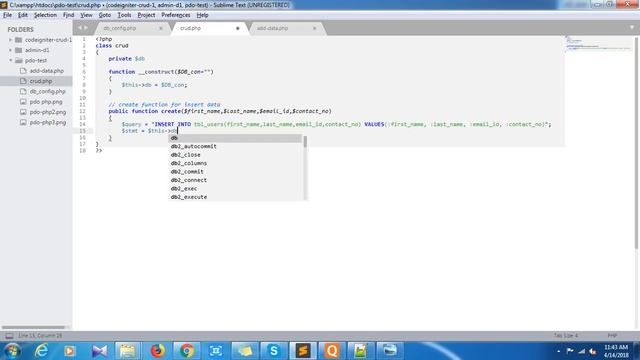Choose 'db' autocomplete suggestion

click(x=236, y=138)
